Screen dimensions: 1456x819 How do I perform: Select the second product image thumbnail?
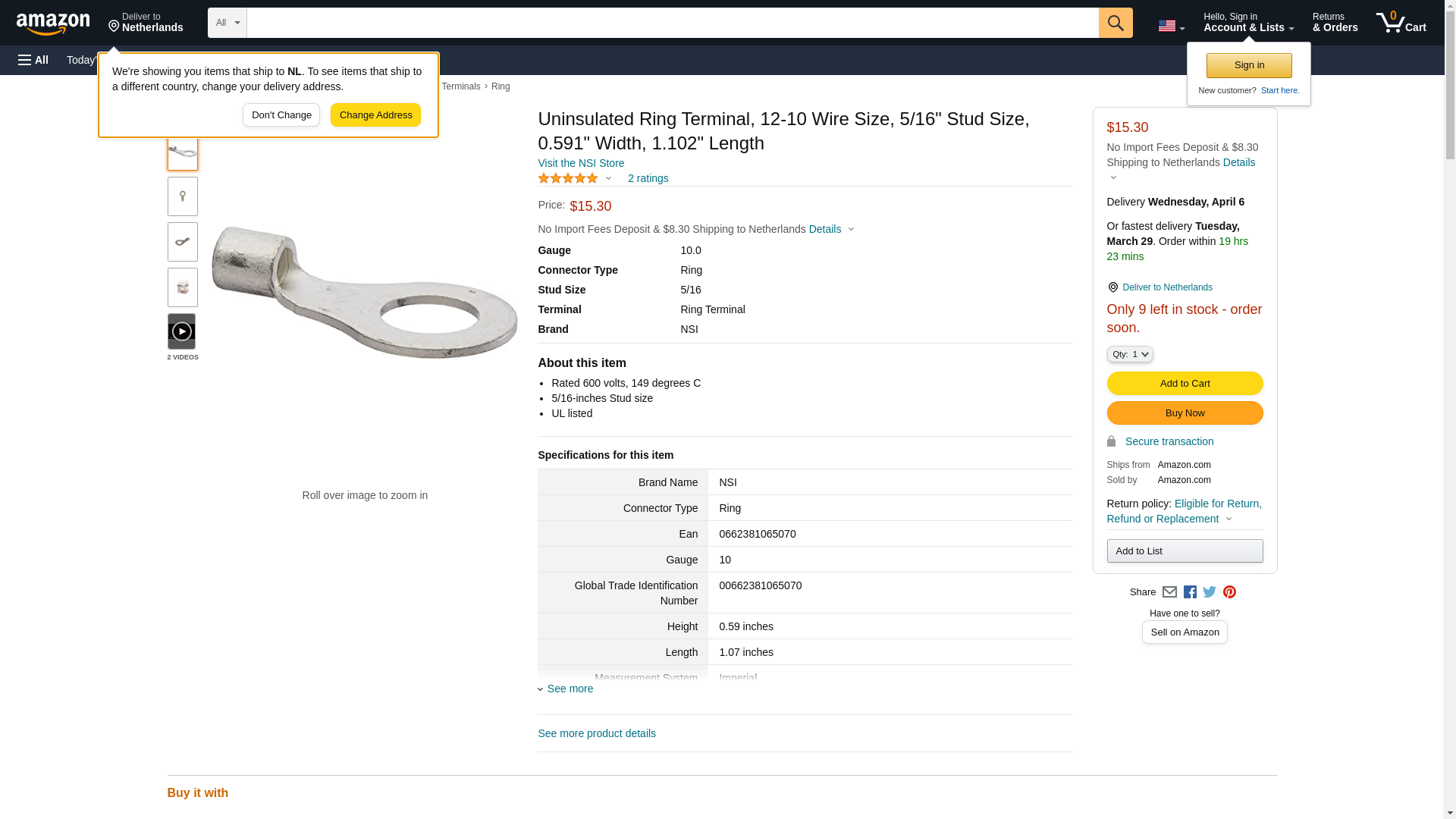tap(182, 196)
